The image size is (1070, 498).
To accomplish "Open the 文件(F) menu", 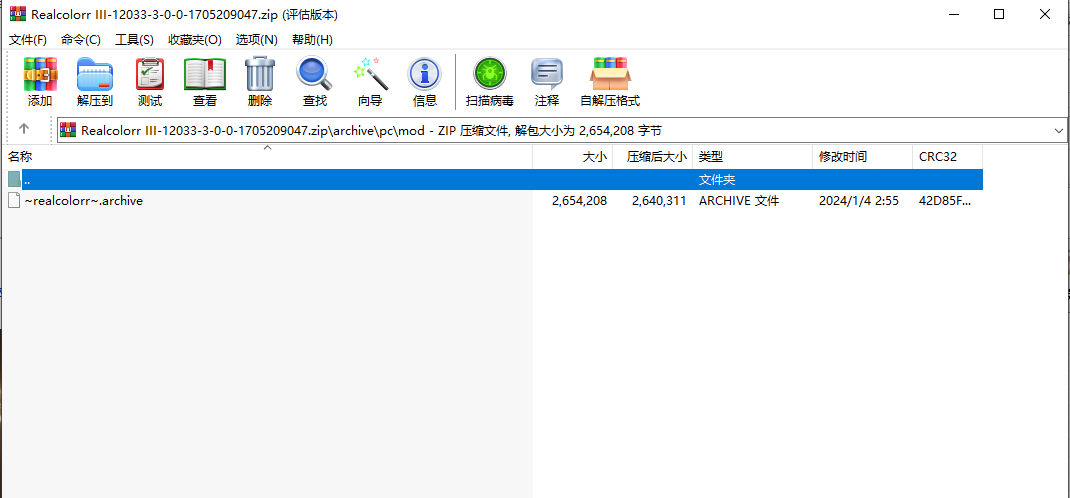I will click(28, 40).
